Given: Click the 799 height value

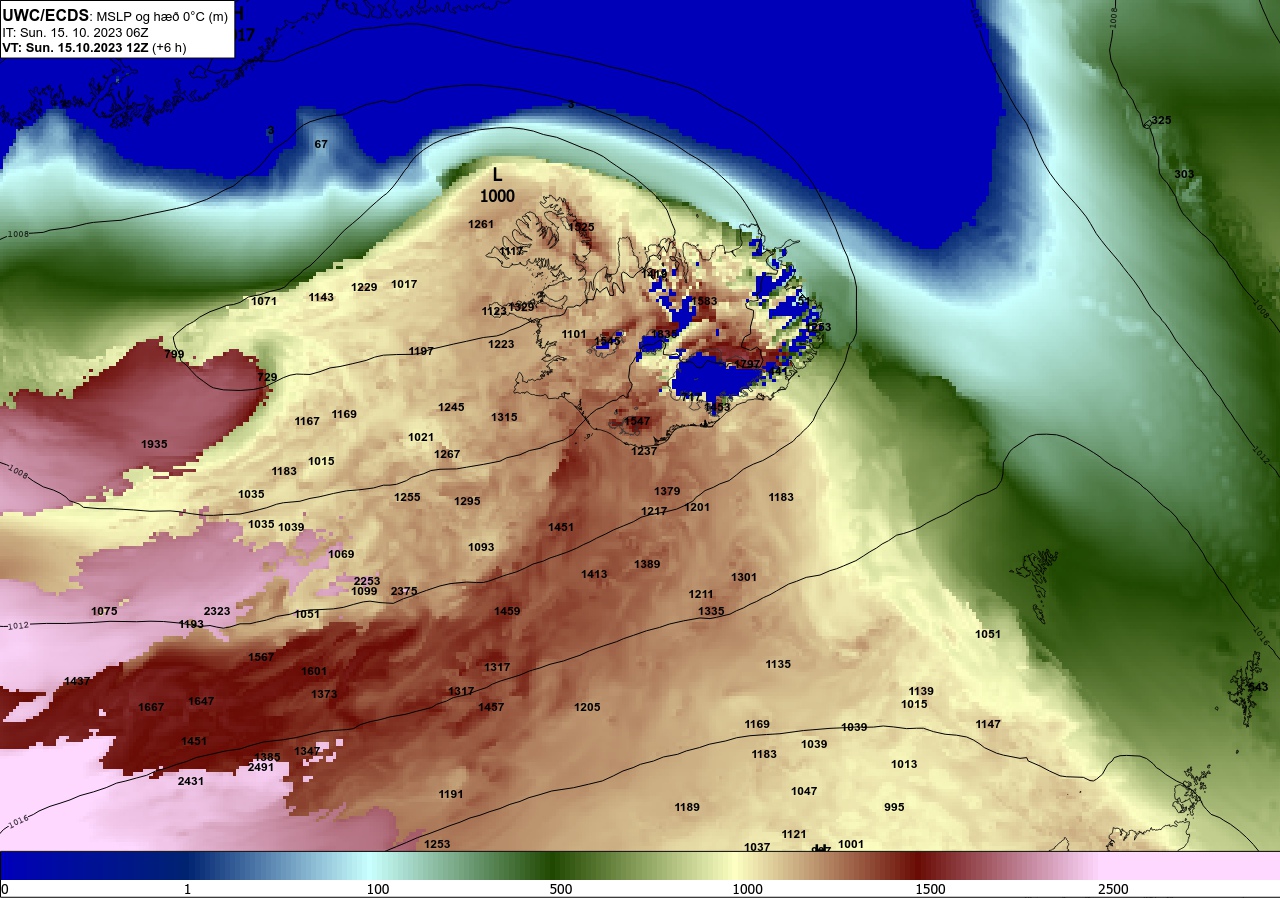Looking at the screenshot, I should [174, 354].
